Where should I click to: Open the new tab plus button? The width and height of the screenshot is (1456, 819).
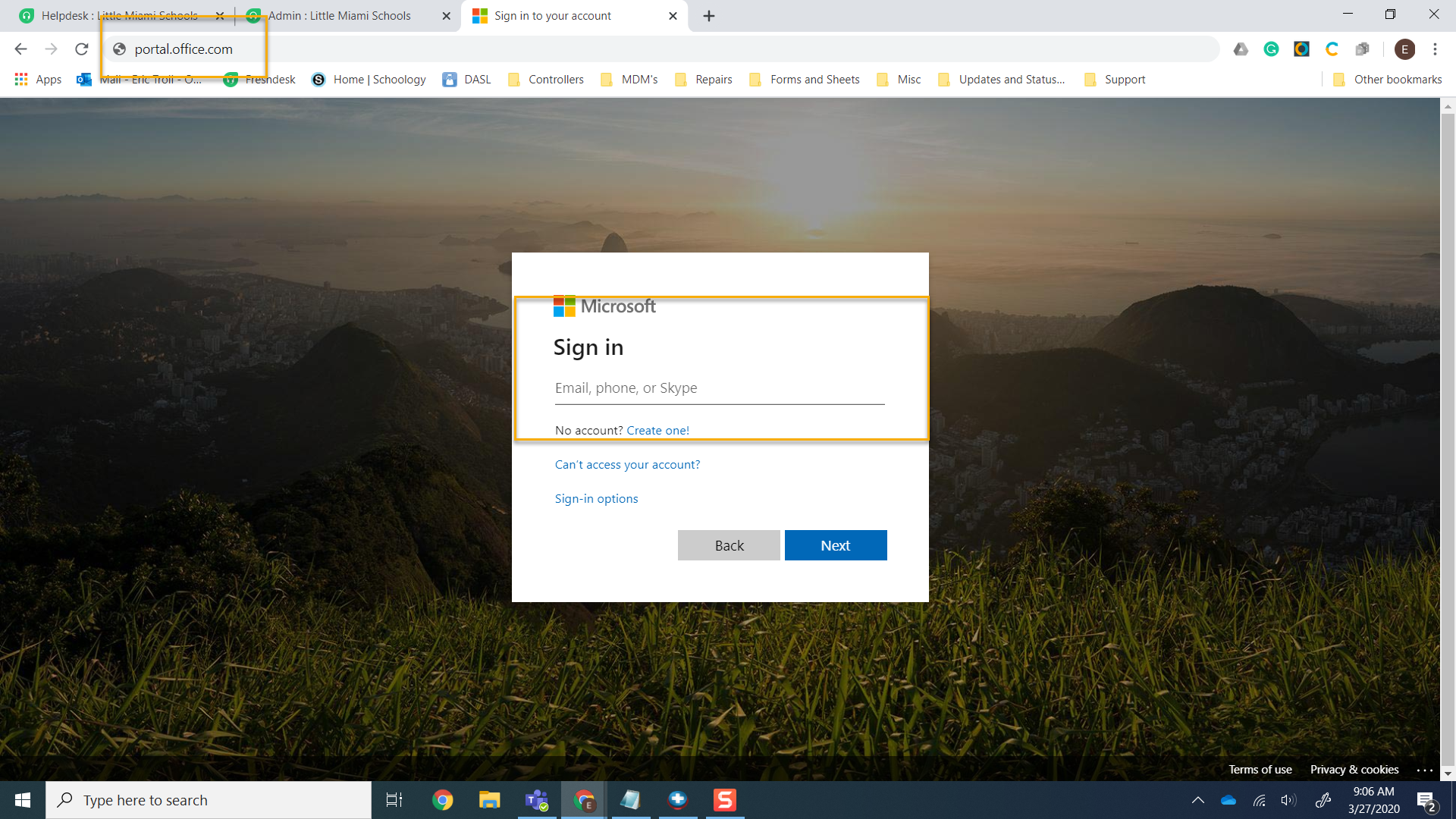(x=708, y=16)
